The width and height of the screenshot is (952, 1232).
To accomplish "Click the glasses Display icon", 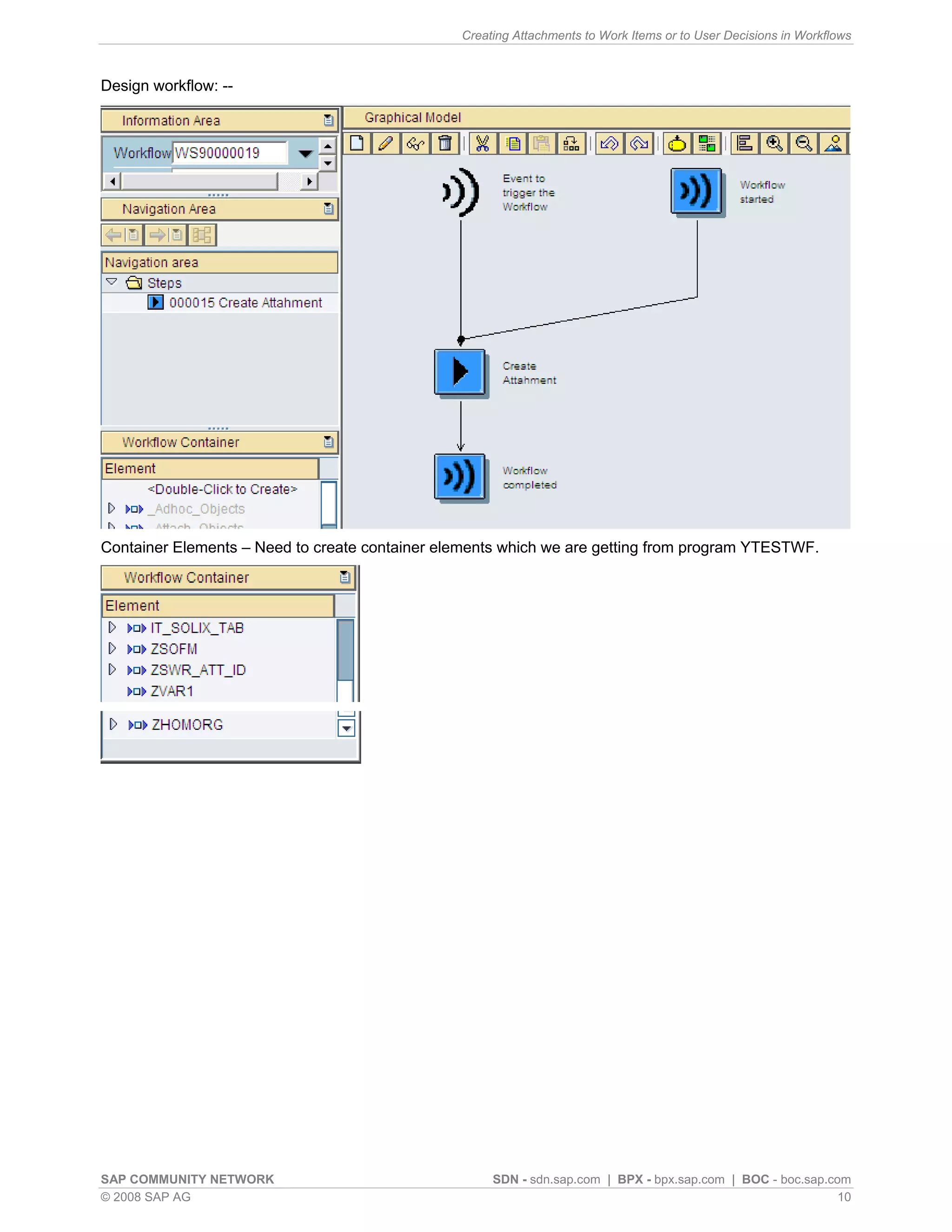I will (416, 144).
